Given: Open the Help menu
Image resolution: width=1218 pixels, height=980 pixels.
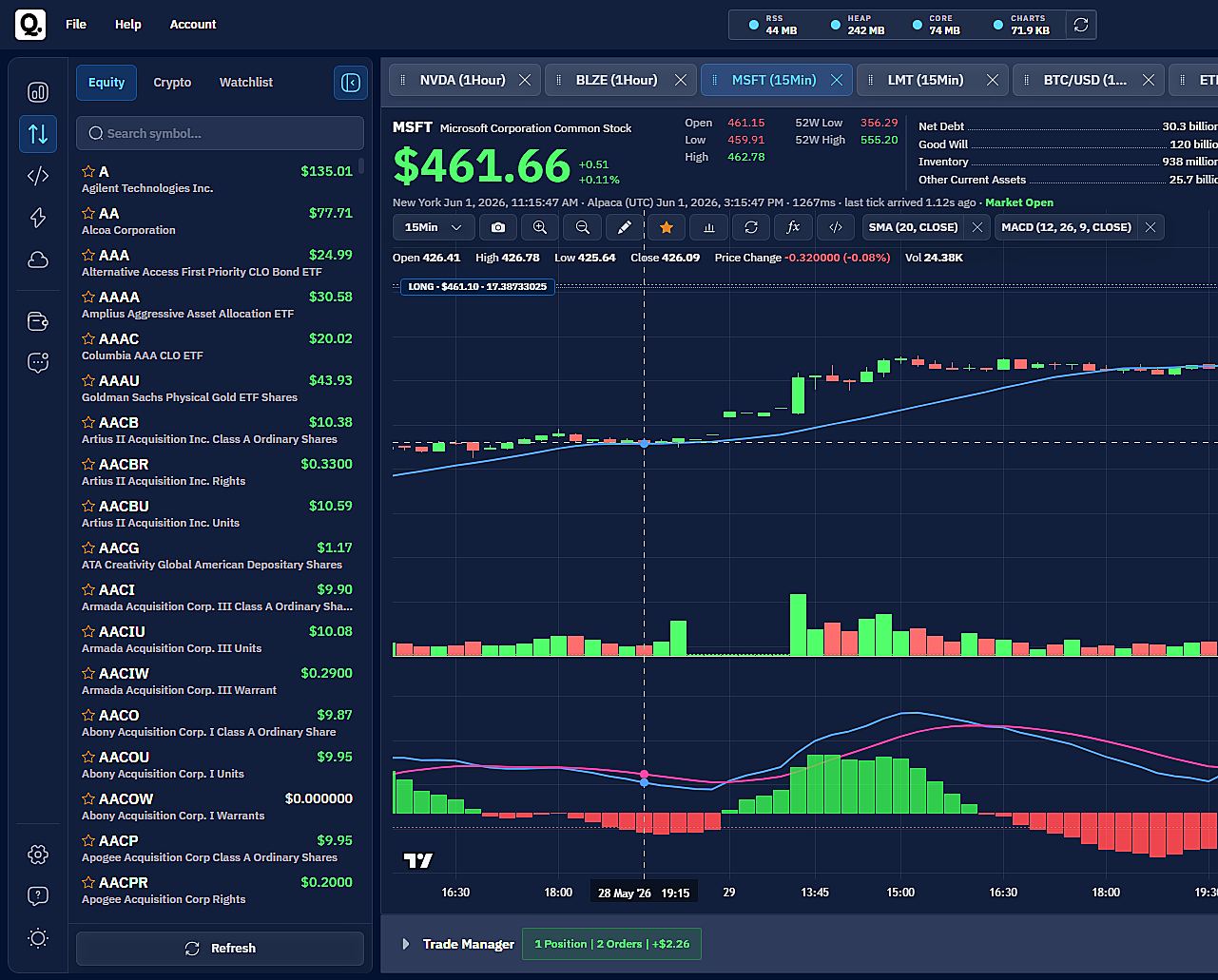Looking at the screenshot, I should coord(128,25).
